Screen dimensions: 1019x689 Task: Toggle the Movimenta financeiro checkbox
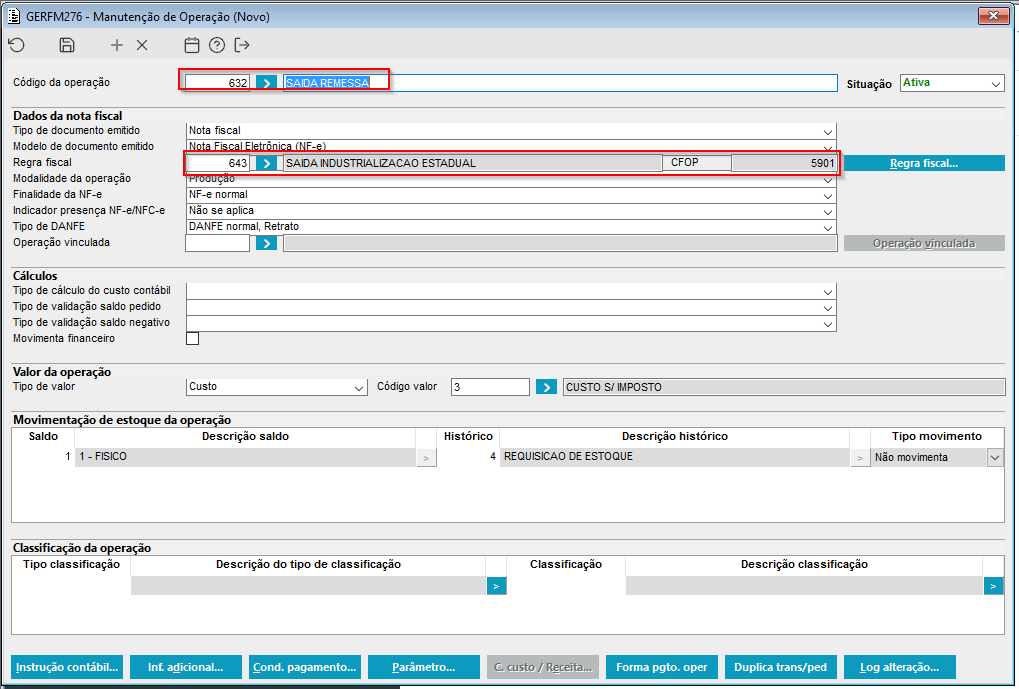pos(192,339)
